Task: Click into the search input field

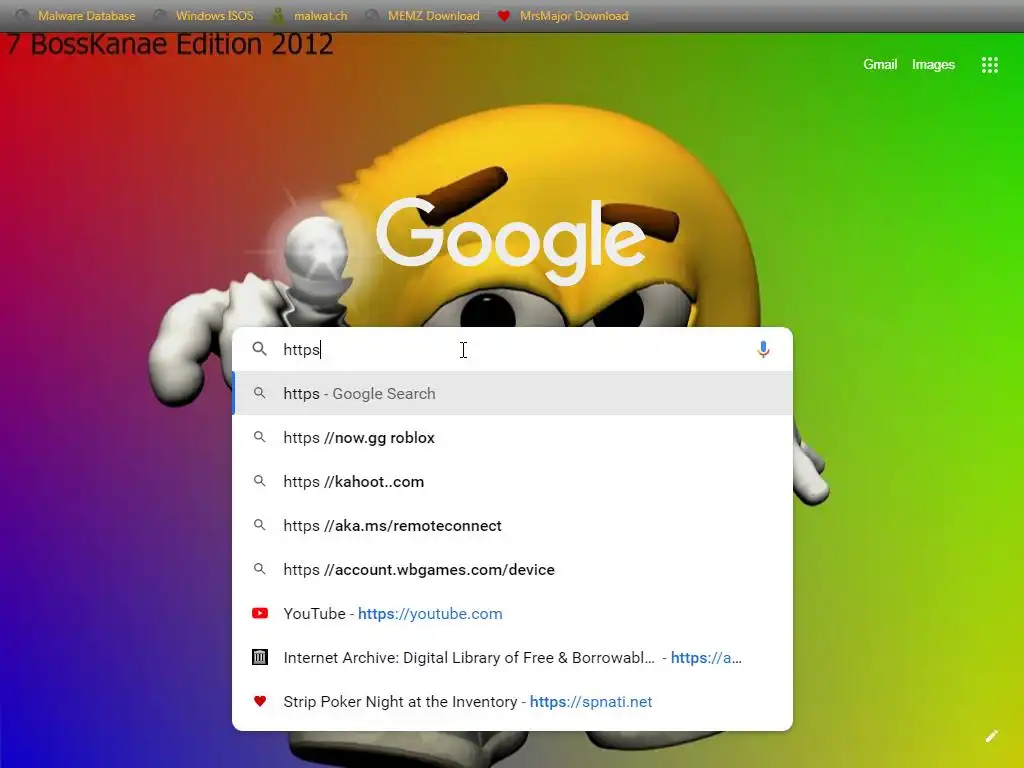Action: [x=512, y=349]
